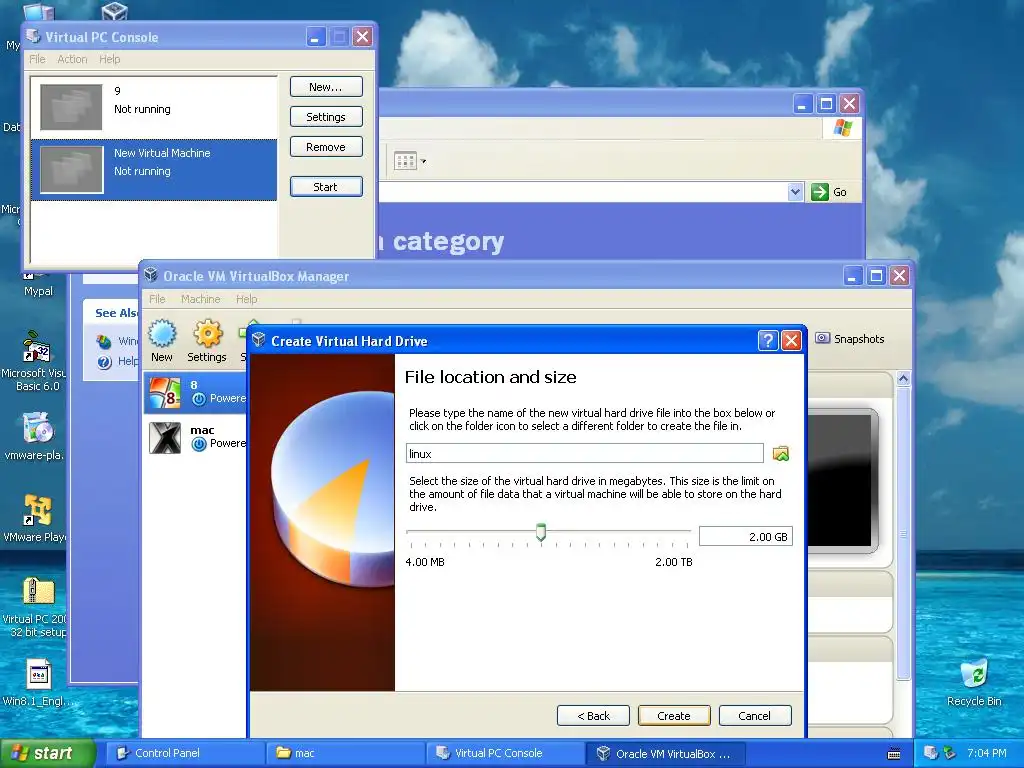
Task: Click the Windows Start button
Action: pyautogui.click(x=47, y=753)
